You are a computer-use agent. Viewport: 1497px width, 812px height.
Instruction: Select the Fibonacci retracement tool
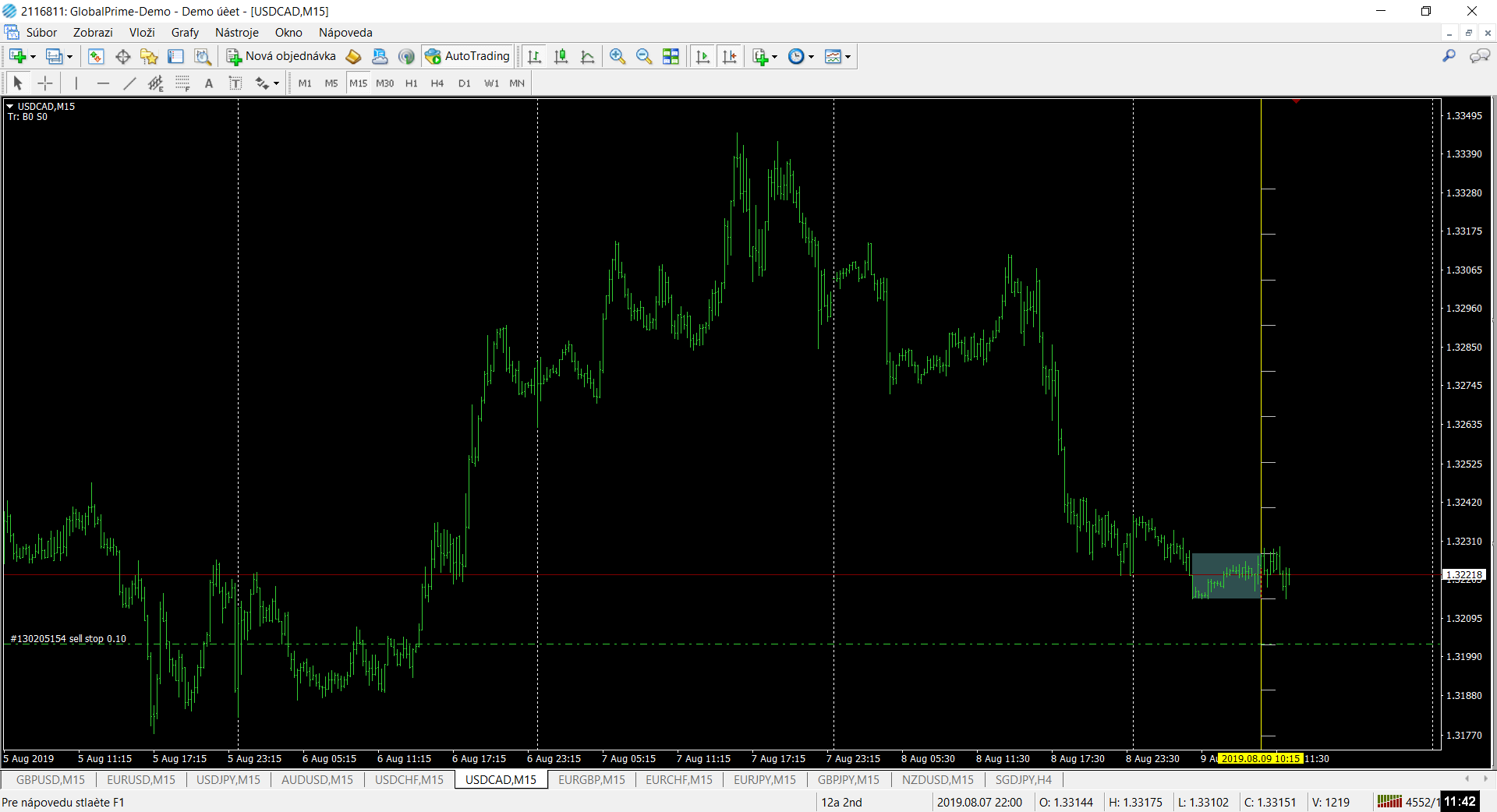pos(182,83)
